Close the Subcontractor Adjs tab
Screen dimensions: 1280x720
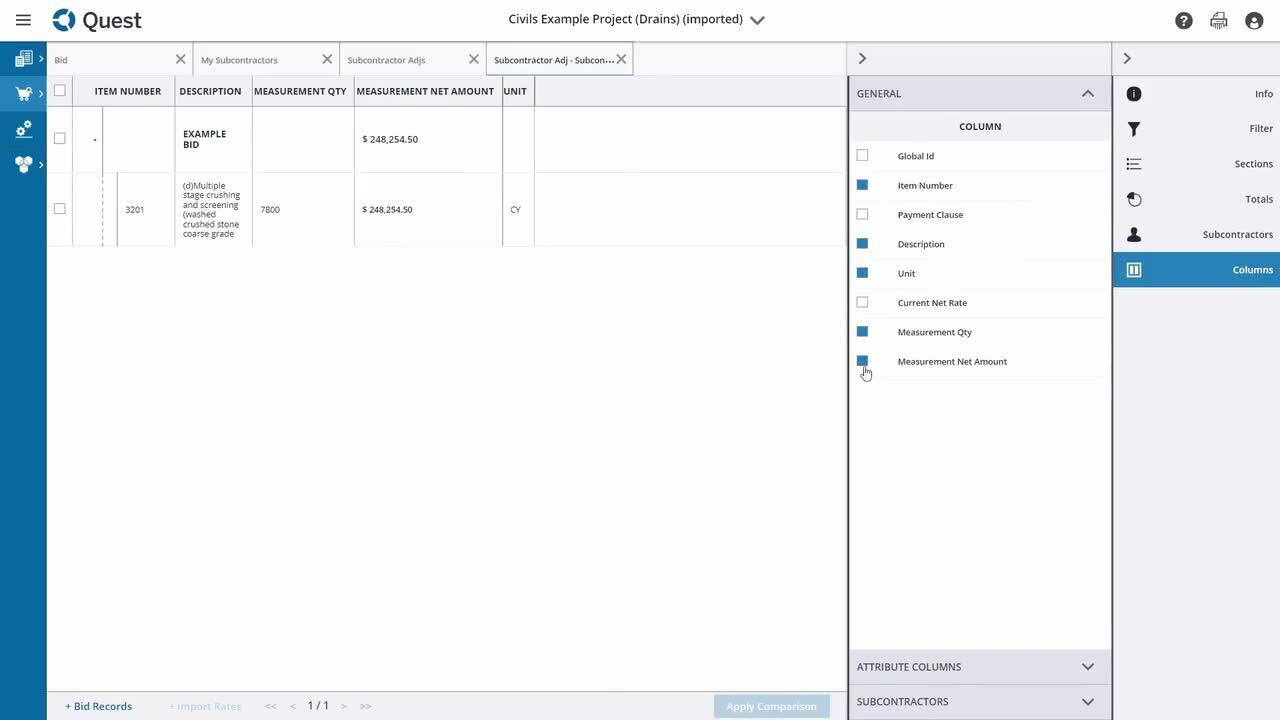pos(474,59)
